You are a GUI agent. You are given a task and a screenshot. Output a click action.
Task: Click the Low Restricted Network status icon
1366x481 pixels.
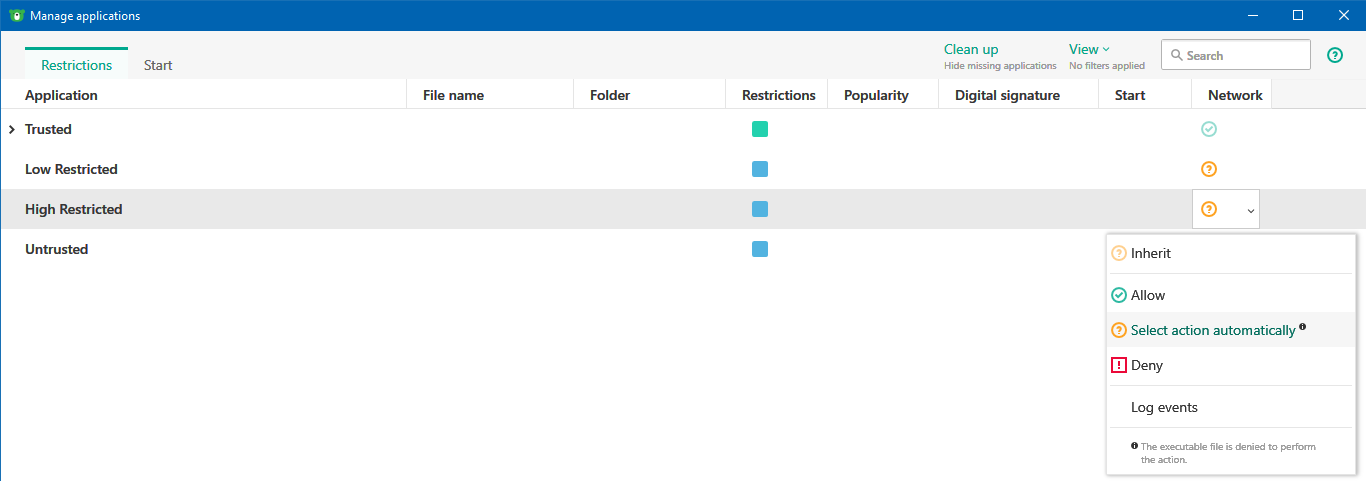tap(1209, 169)
